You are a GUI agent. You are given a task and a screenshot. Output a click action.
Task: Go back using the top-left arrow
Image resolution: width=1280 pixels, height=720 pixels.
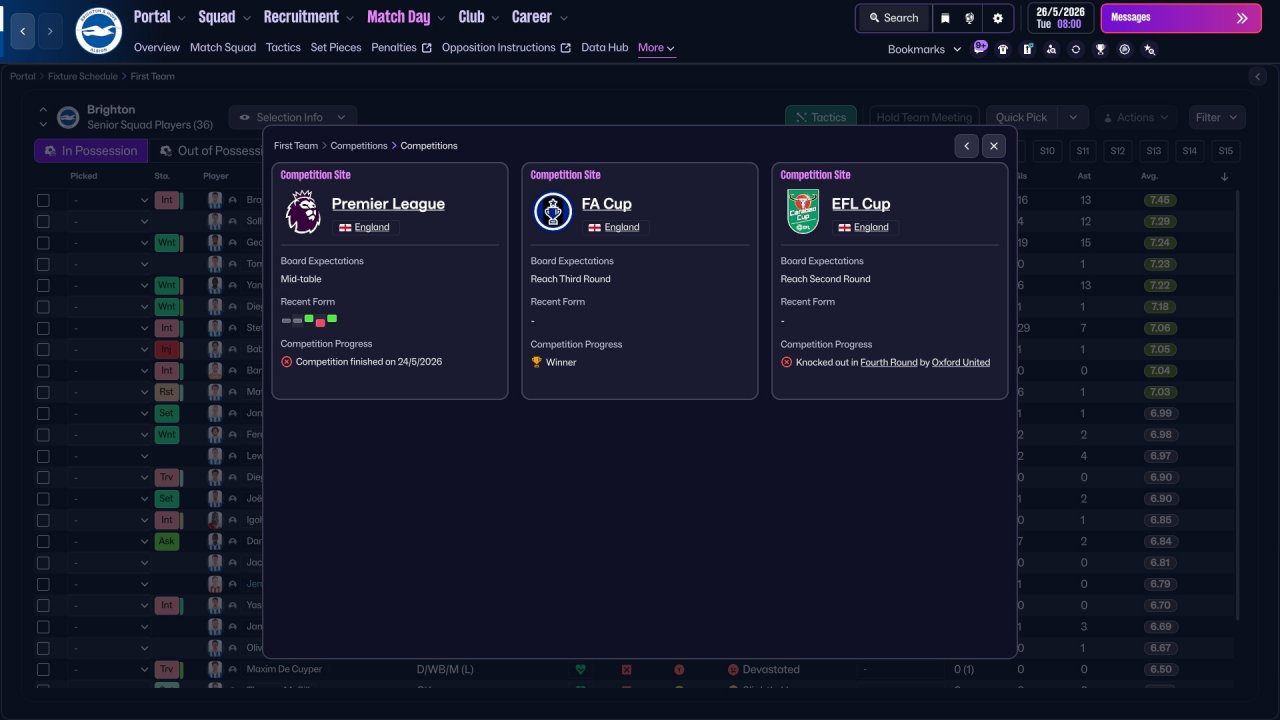[23, 31]
